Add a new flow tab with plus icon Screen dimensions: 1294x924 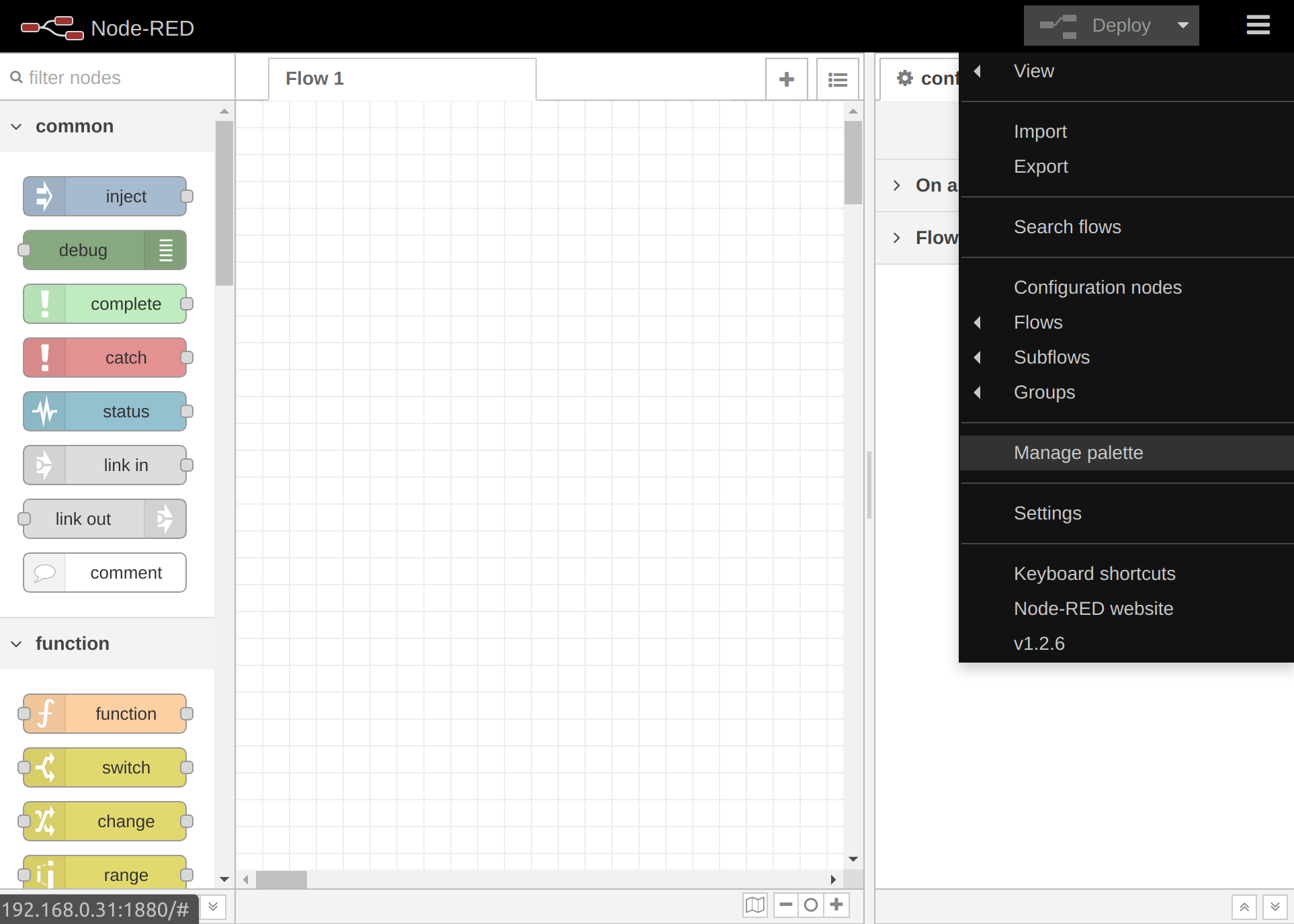pos(787,79)
